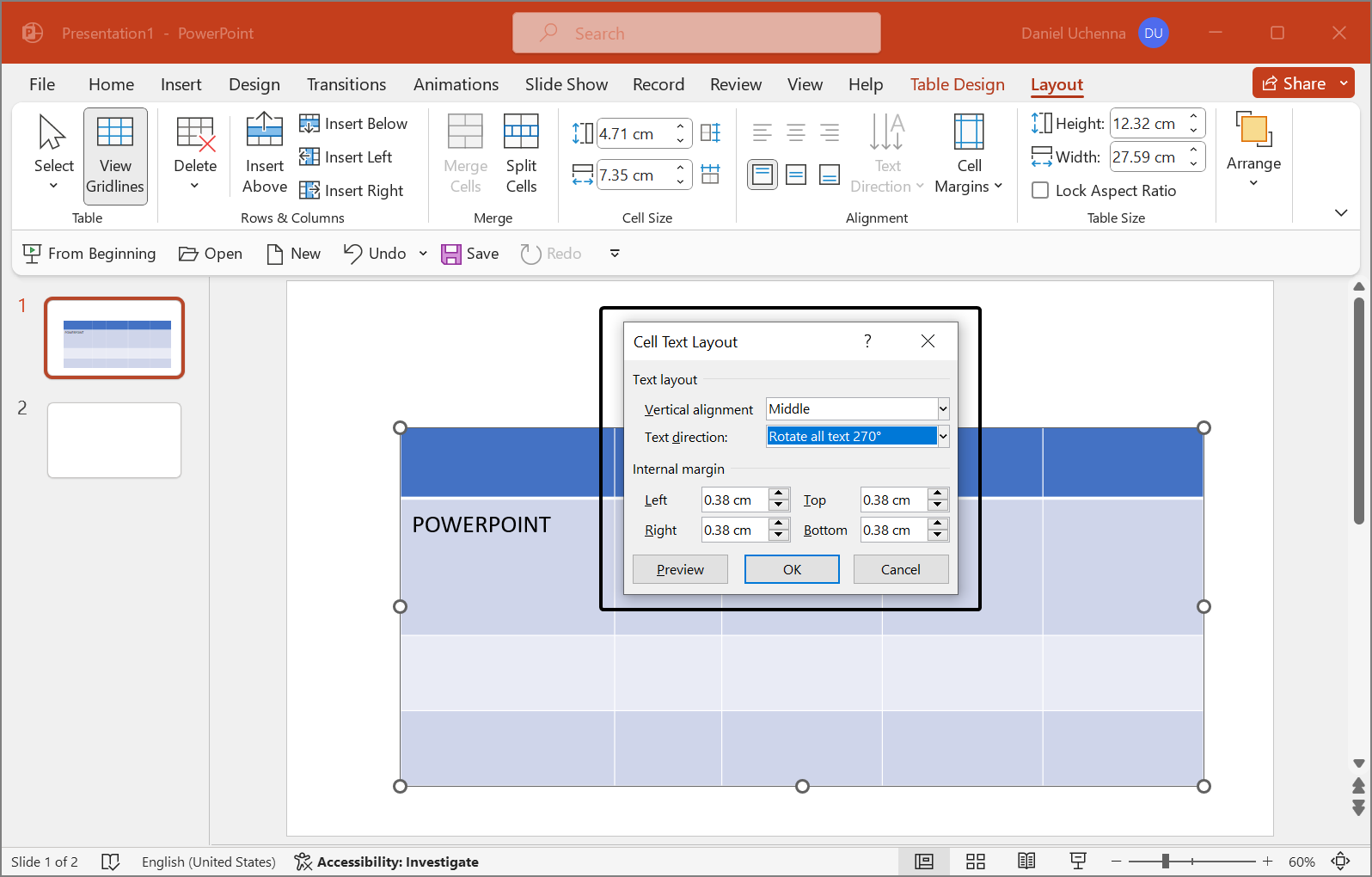Open Slide Sorter view in status bar

pos(975,862)
